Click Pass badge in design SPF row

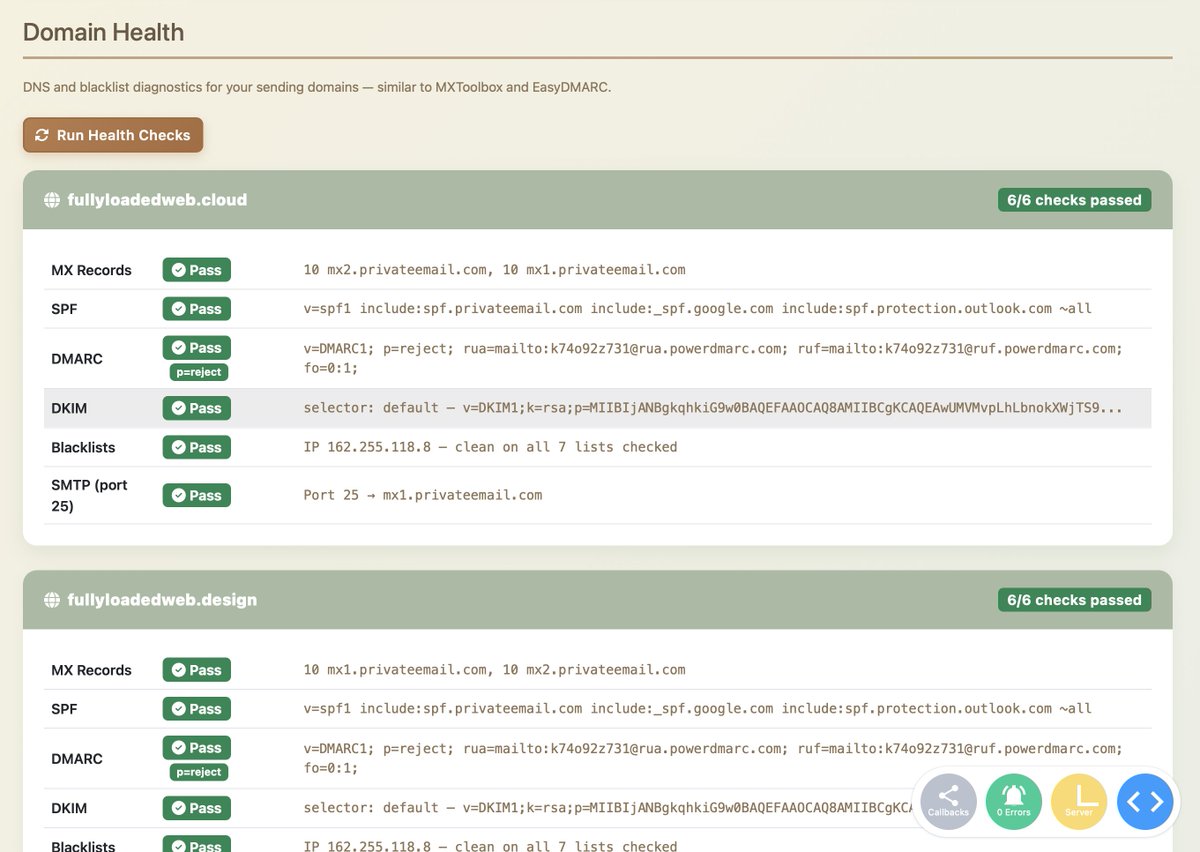coord(197,709)
